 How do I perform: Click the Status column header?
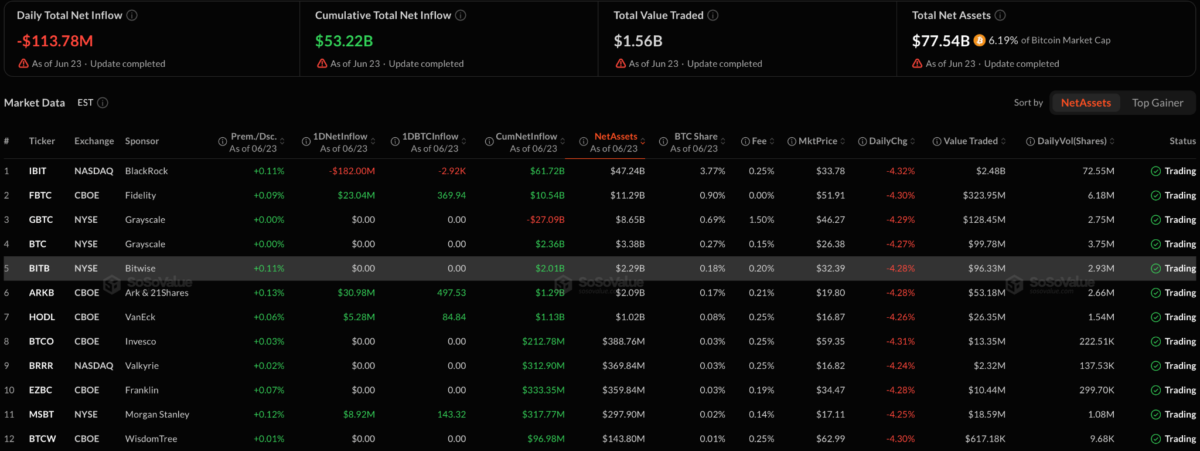(x=1182, y=141)
